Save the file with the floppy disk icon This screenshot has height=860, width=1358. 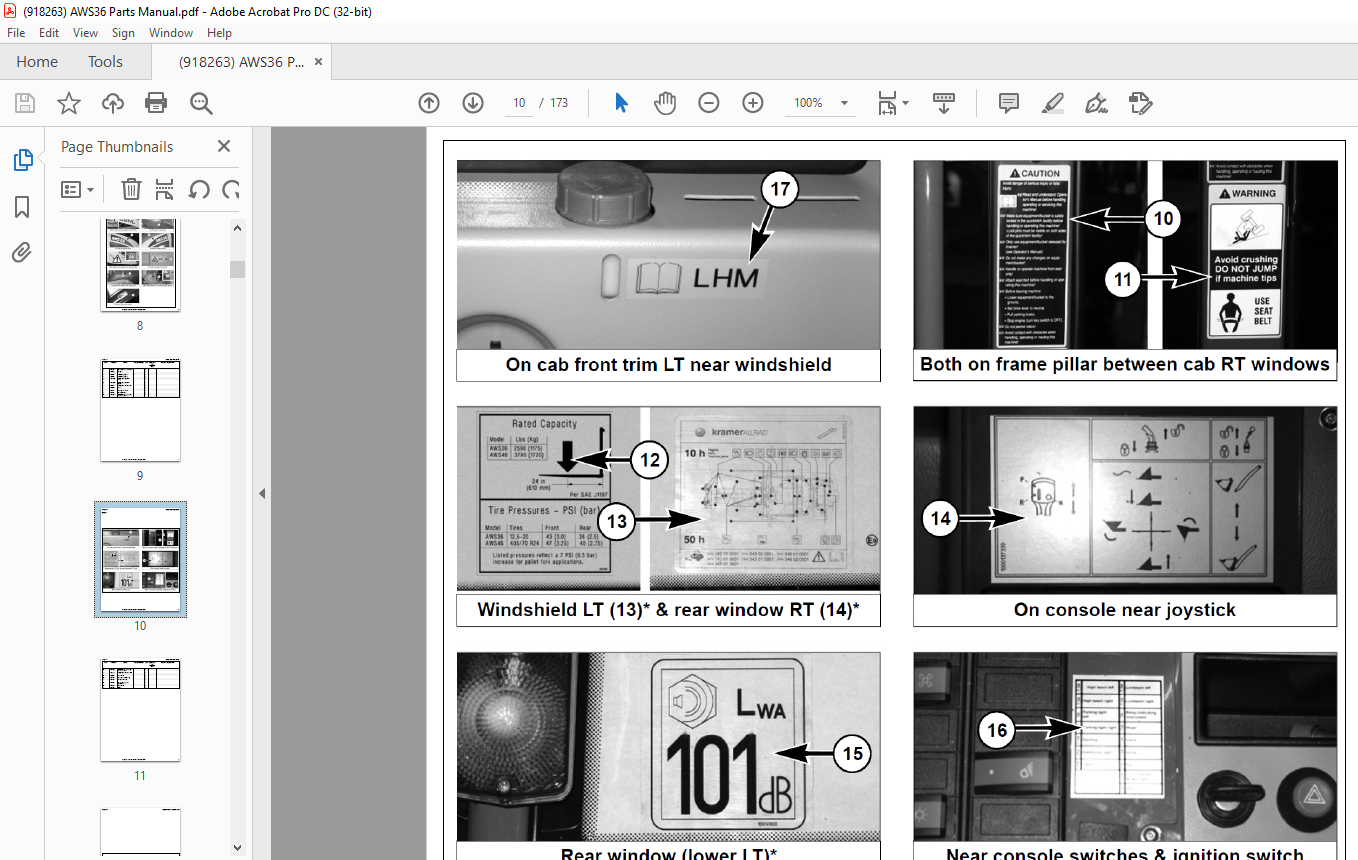click(x=25, y=103)
